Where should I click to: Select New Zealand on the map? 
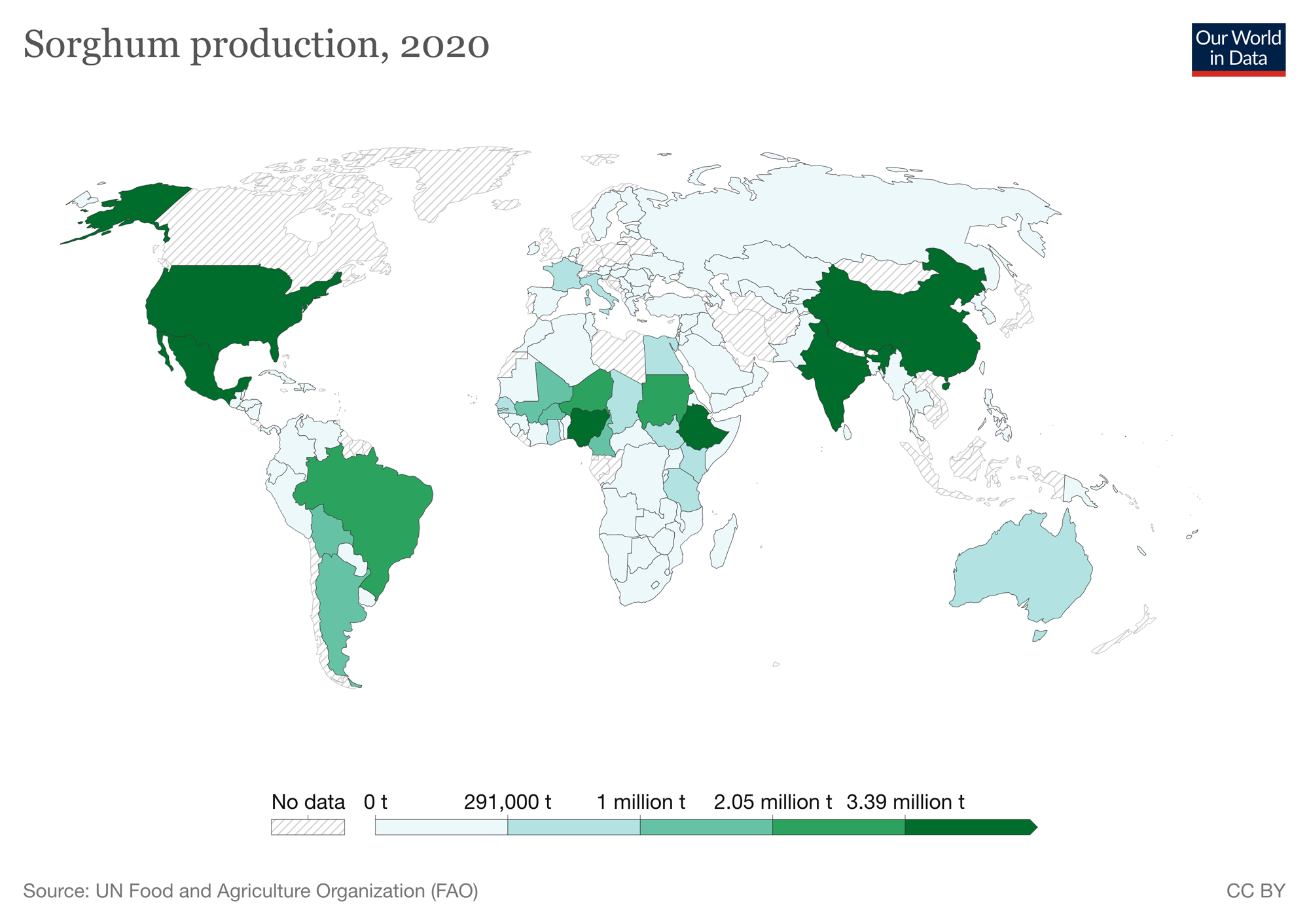click(1124, 631)
